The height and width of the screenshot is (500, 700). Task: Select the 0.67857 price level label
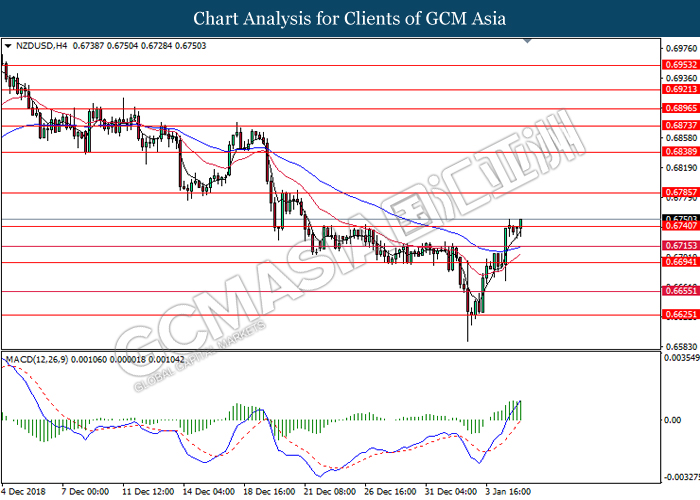click(681, 192)
